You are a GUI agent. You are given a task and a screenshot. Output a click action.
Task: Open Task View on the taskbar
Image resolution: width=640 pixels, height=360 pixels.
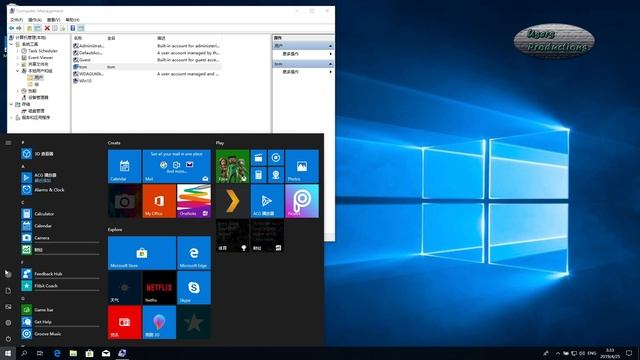click(x=40, y=353)
